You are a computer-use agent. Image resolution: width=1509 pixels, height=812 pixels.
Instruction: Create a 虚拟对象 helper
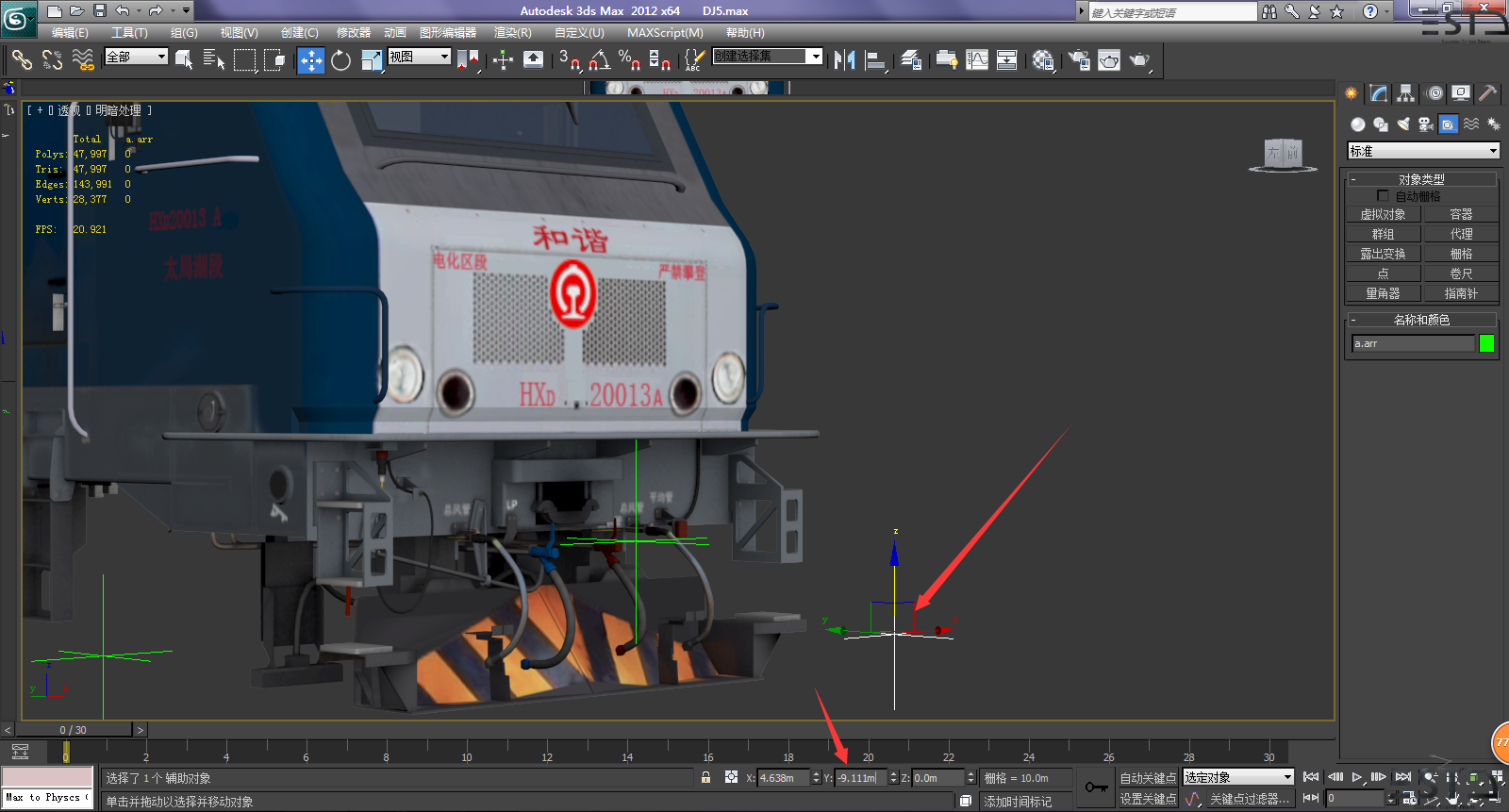click(x=1383, y=215)
